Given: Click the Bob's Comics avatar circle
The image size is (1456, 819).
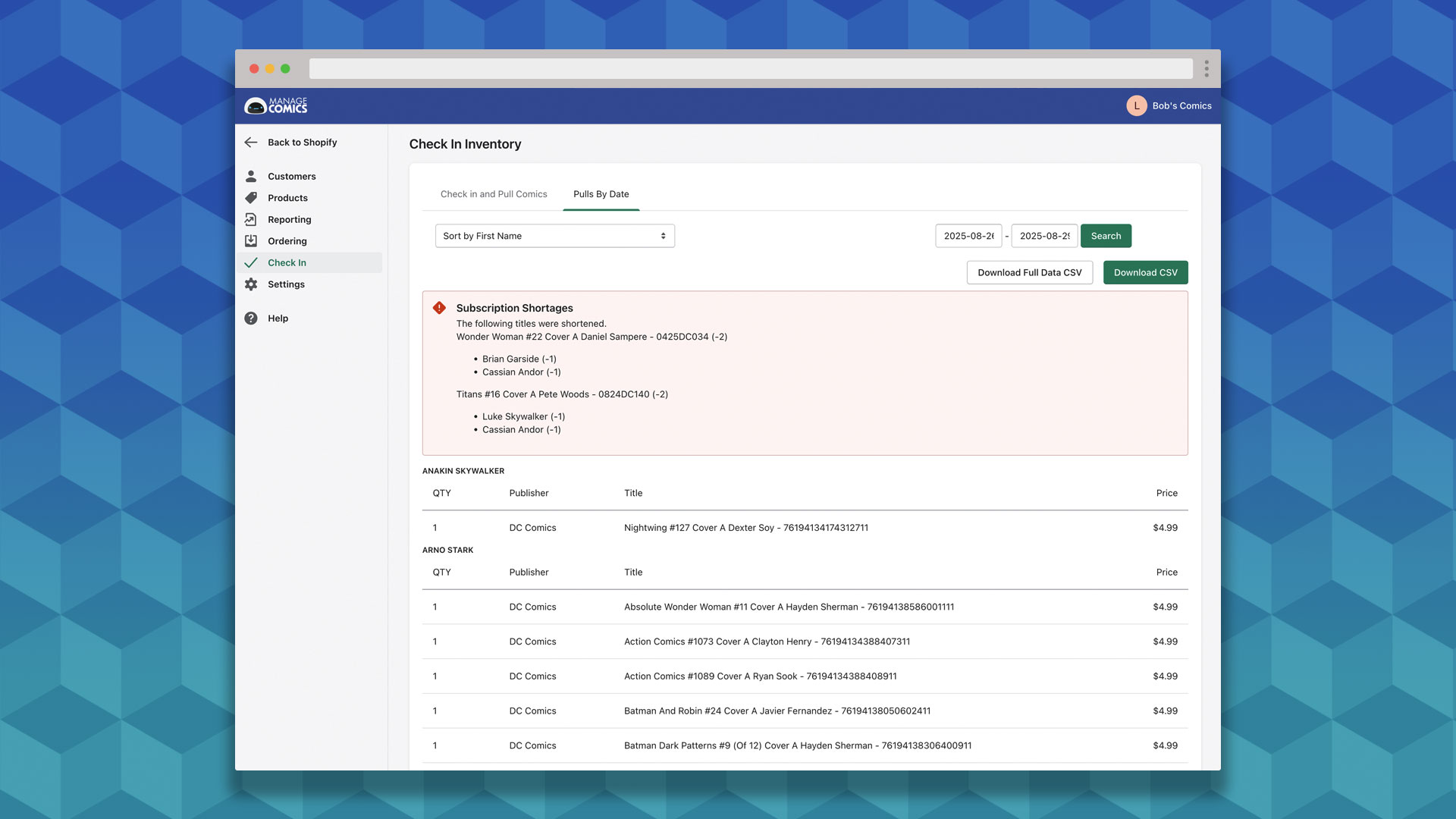Looking at the screenshot, I should pyautogui.click(x=1136, y=106).
